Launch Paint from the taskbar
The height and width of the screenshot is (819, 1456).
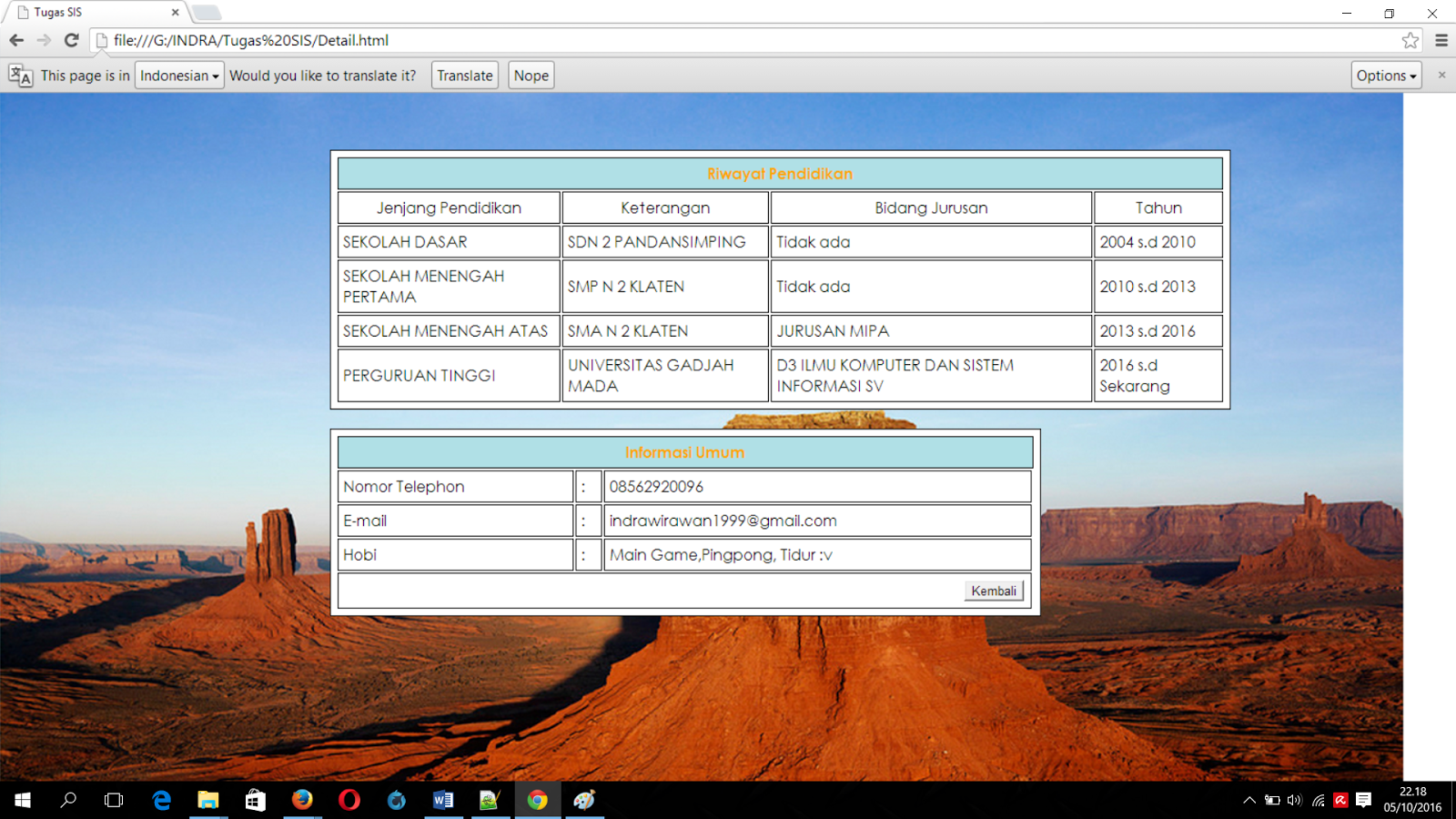click(x=583, y=801)
